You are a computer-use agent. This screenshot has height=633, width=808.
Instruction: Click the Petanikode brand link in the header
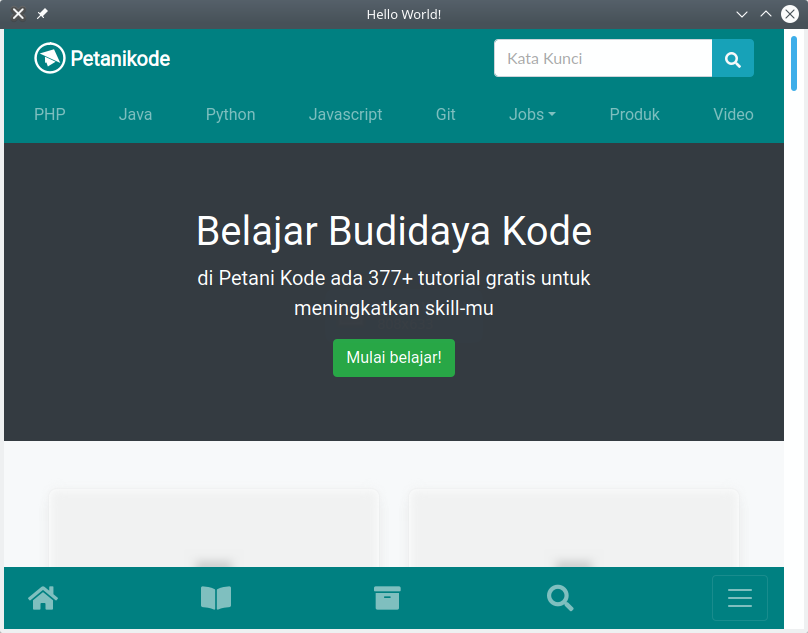click(x=101, y=58)
